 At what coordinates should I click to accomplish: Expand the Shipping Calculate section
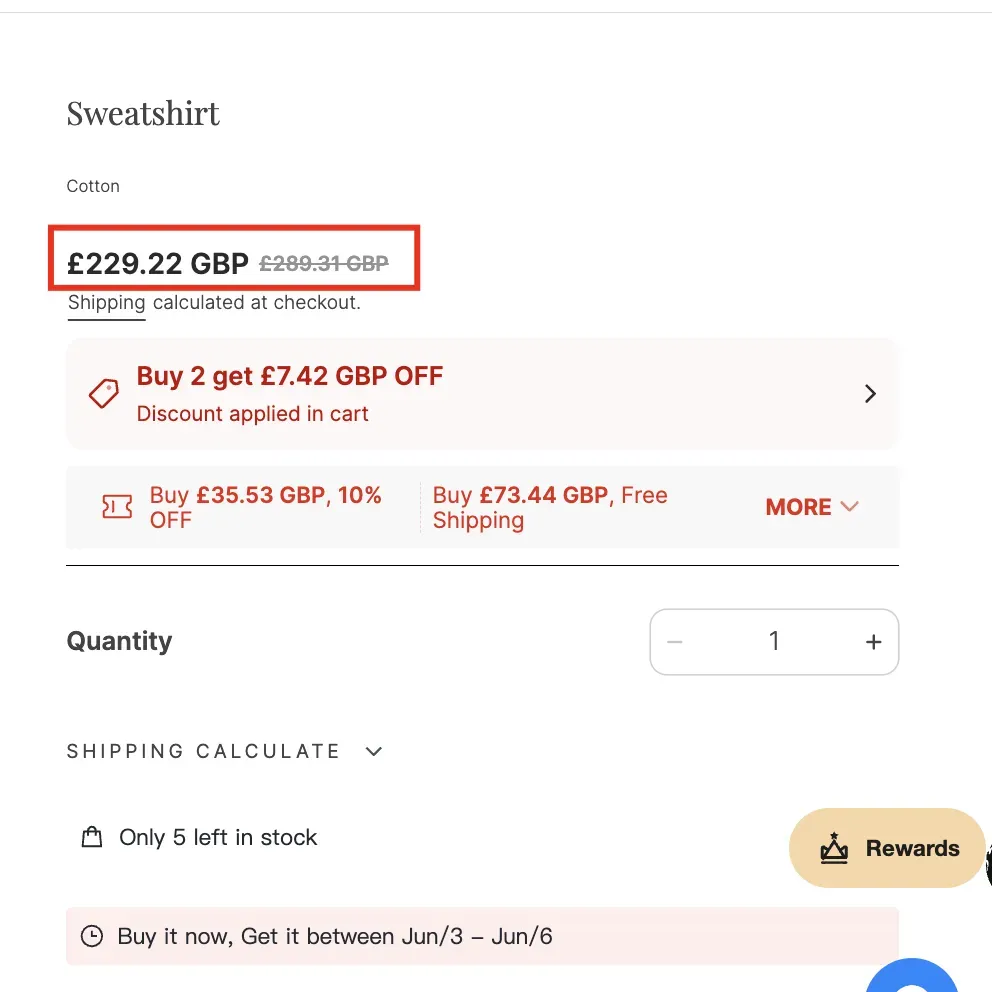[225, 751]
